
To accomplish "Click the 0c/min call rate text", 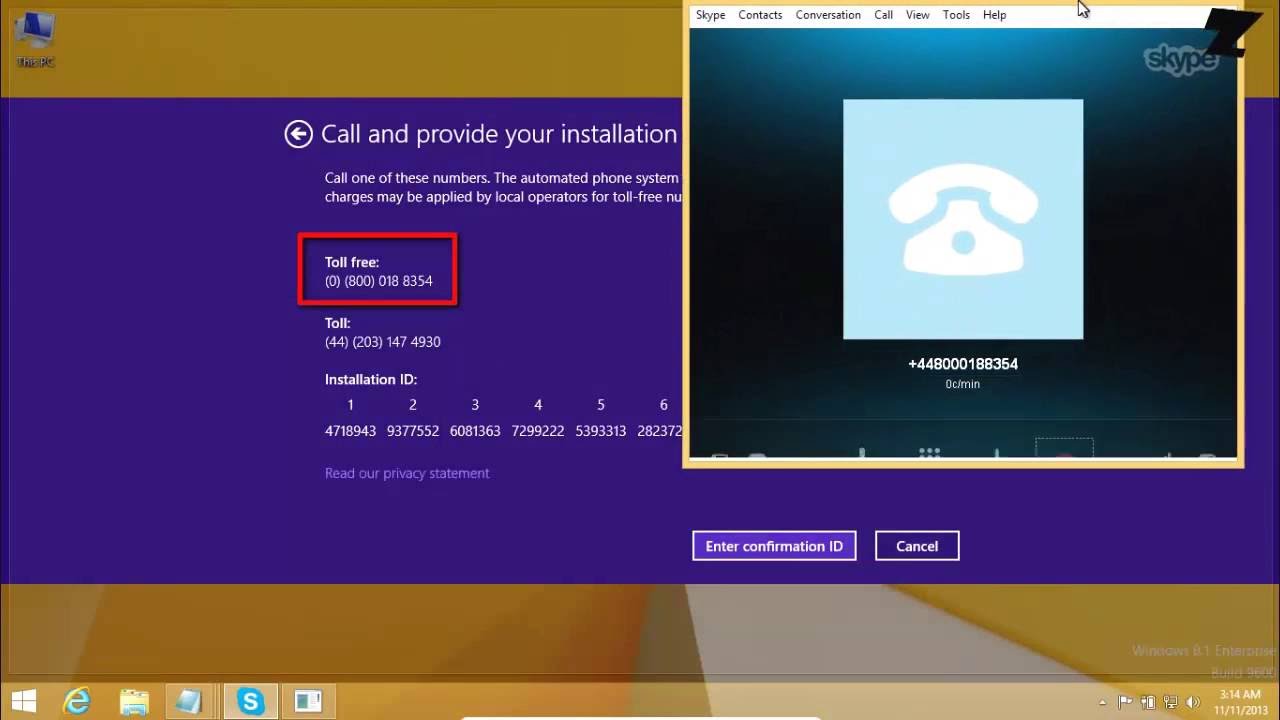I will point(963,384).
